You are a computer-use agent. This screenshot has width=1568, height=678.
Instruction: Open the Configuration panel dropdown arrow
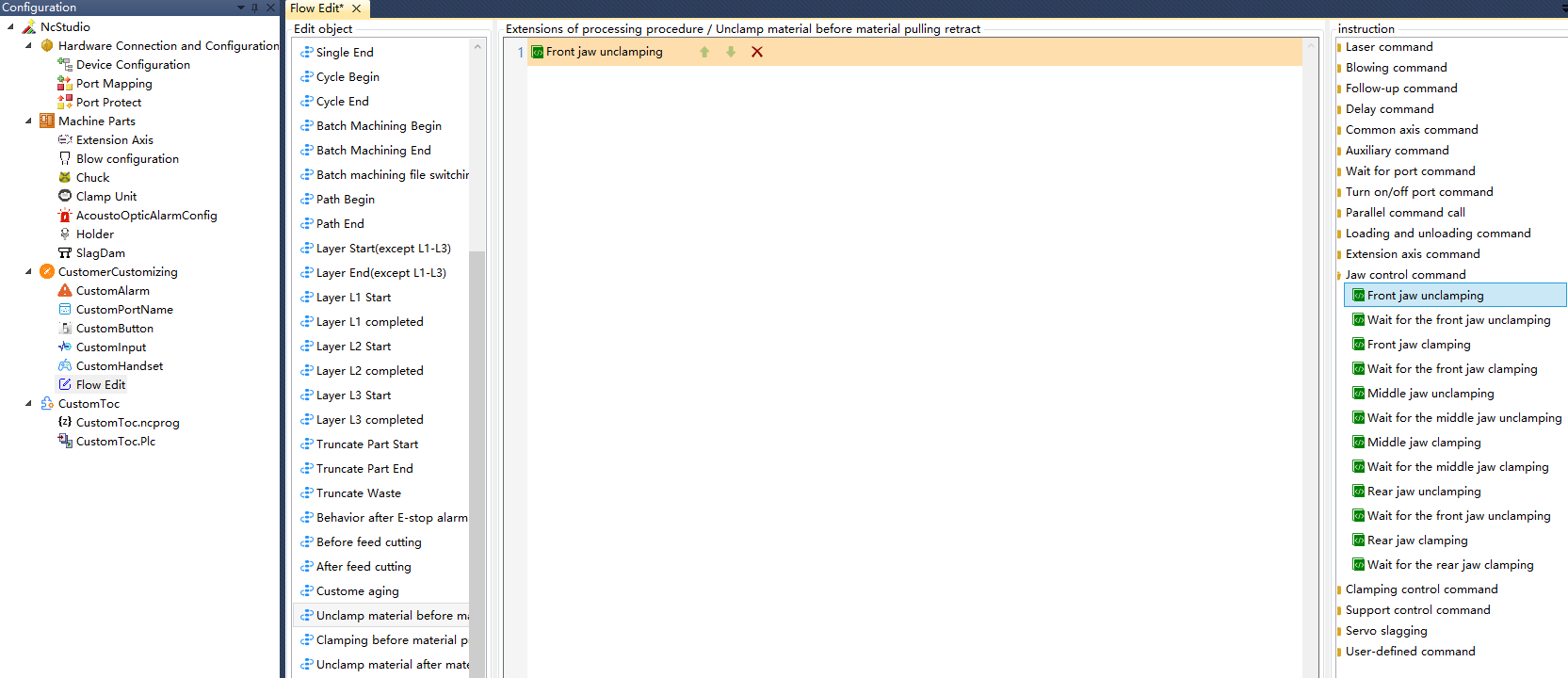pos(240,8)
